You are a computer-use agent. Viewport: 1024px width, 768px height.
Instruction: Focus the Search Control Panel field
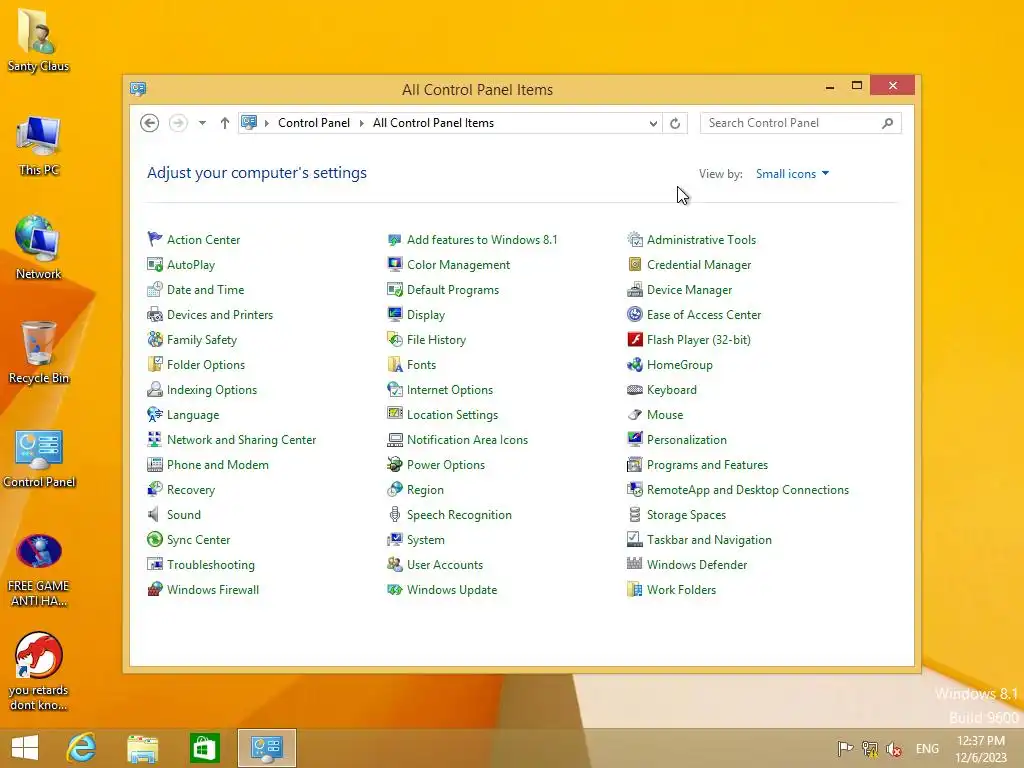[800, 123]
